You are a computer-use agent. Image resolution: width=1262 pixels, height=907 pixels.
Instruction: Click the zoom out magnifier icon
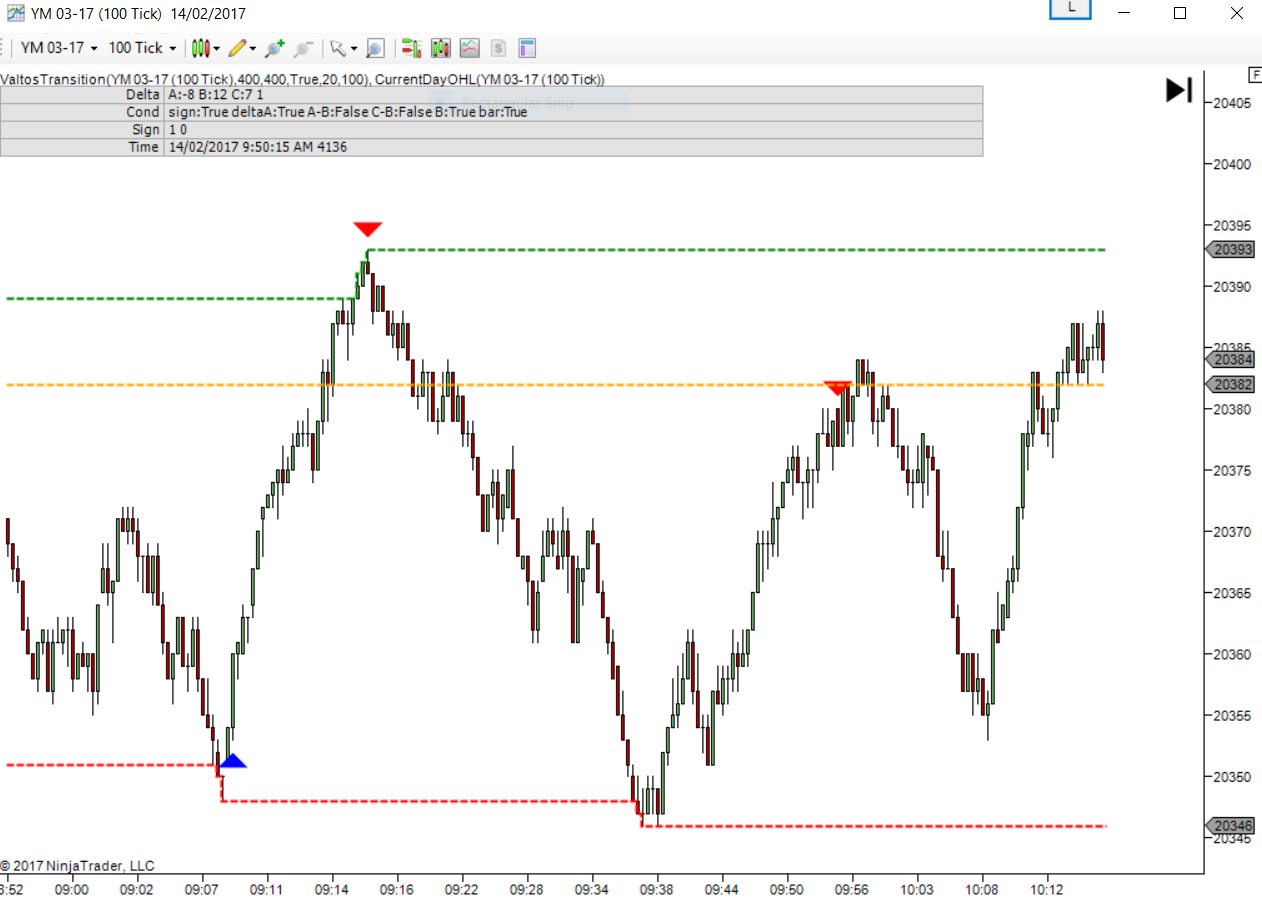coord(303,48)
